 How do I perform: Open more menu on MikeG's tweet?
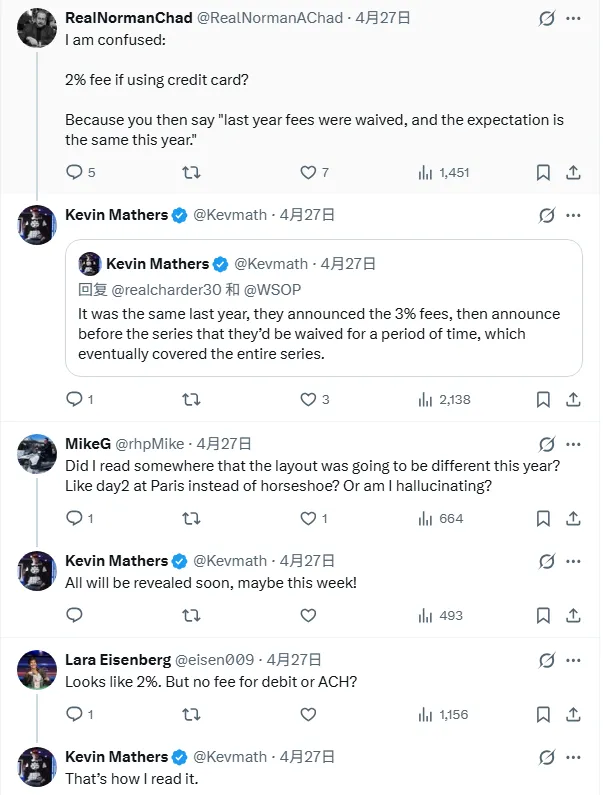pyautogui.click(x=573, y=444)
